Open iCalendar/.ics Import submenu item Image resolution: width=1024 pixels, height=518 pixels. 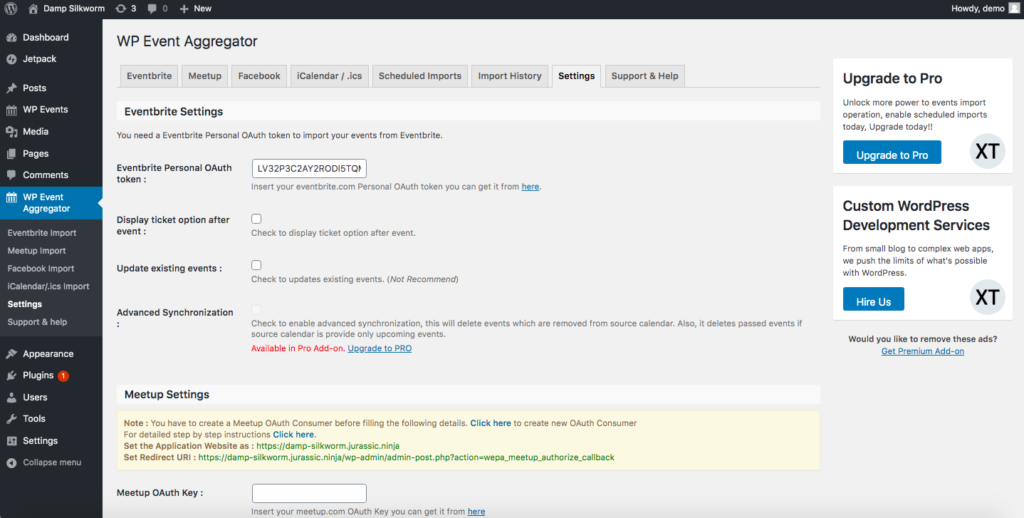pyautogui.click(x=48, y=286)
